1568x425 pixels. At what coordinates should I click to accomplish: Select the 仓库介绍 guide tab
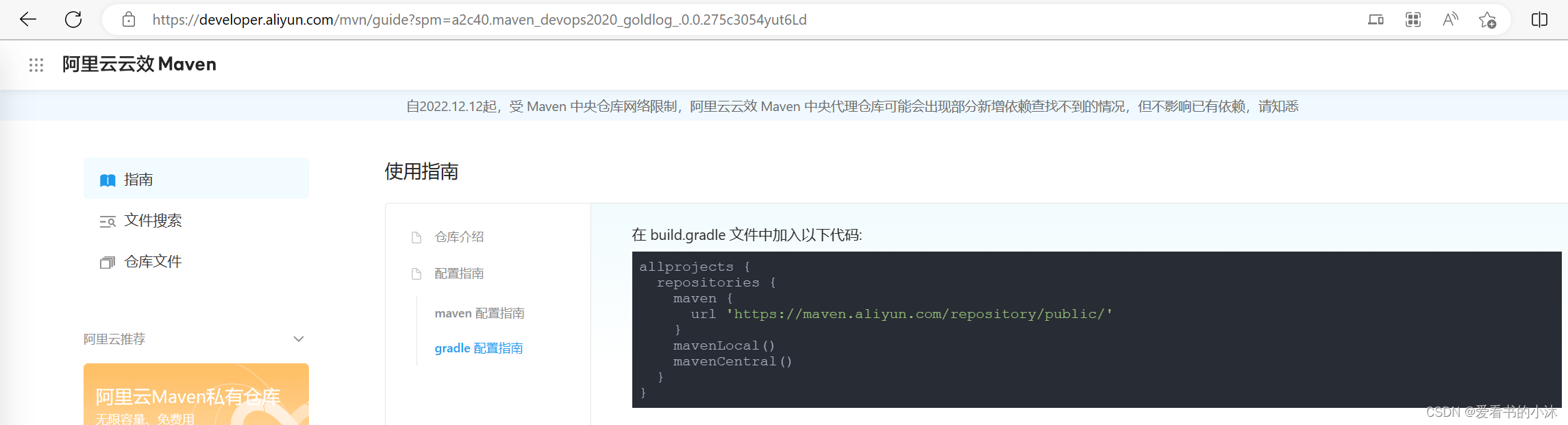tap(459, 237)
